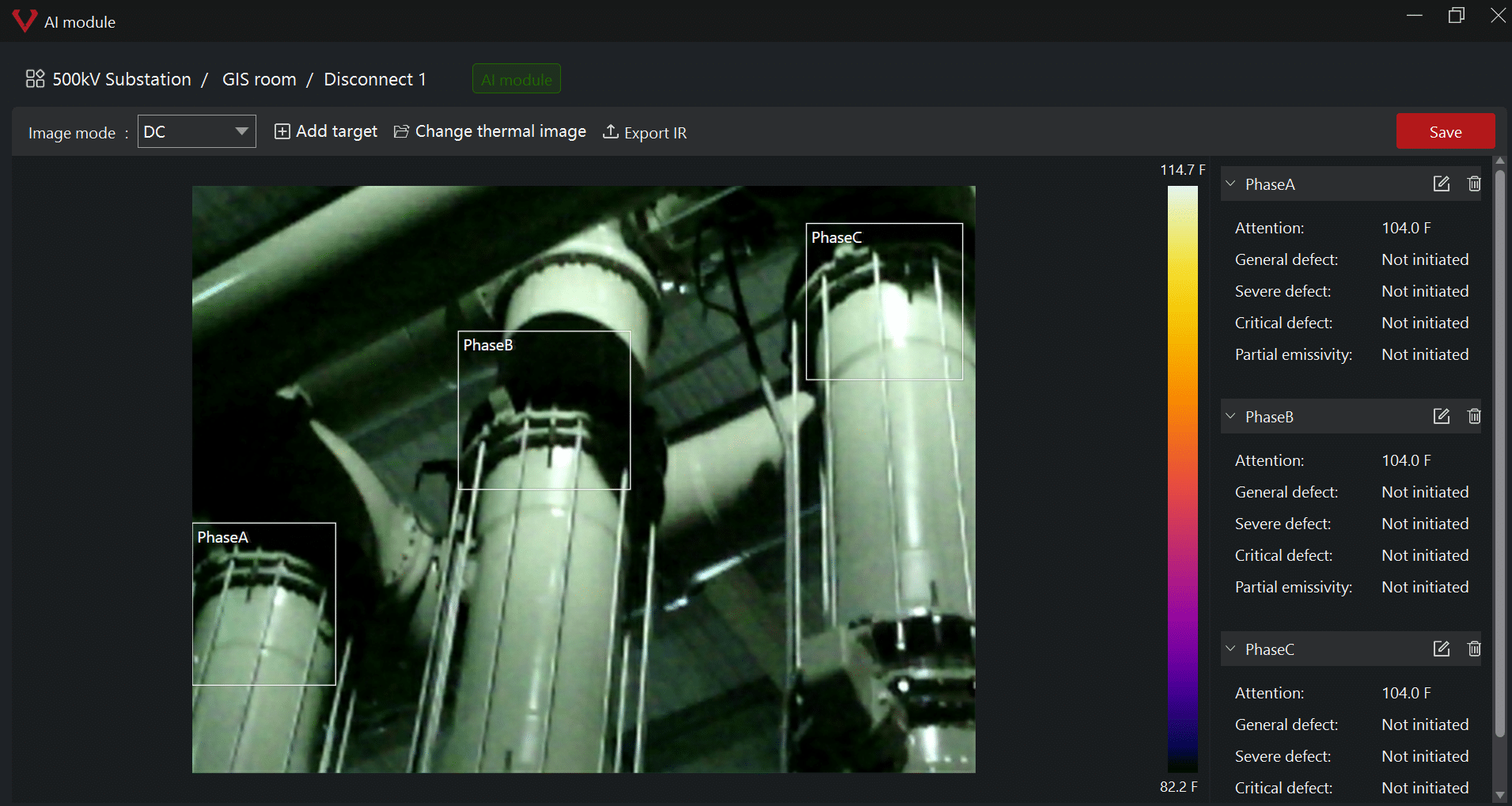1512x806 pixels.
Task: Navigate to GIS room breadcrumb
Action: coord(259,79)
